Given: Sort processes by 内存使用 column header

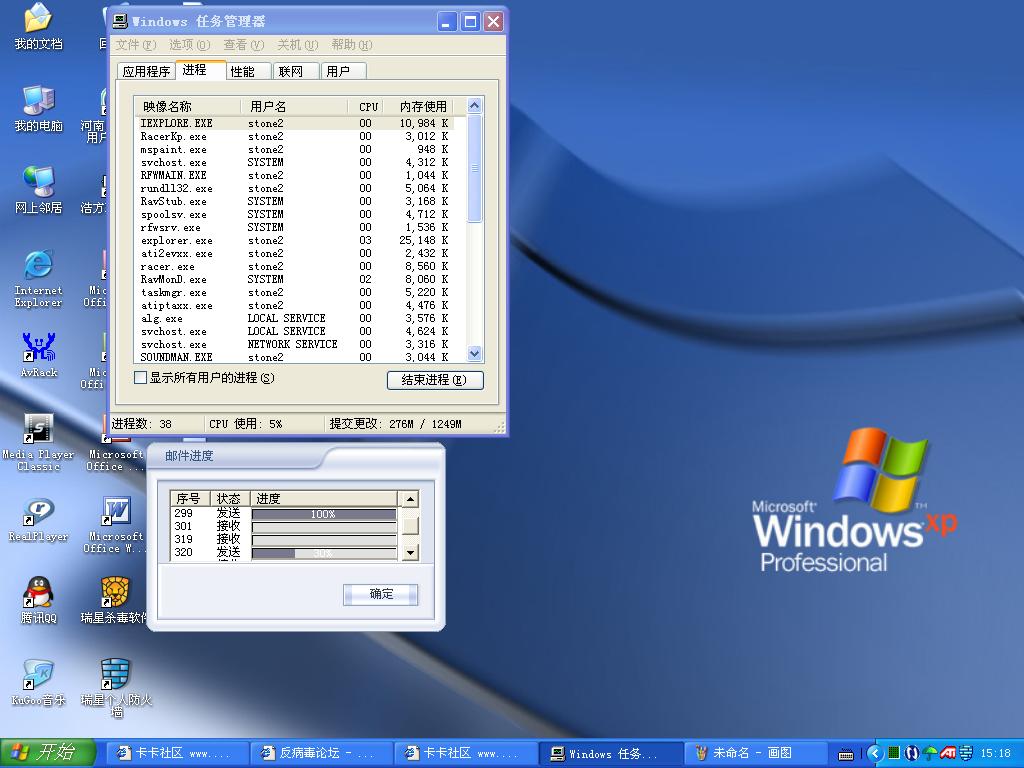Looking at the screenshot, I should tap(422, 106).
